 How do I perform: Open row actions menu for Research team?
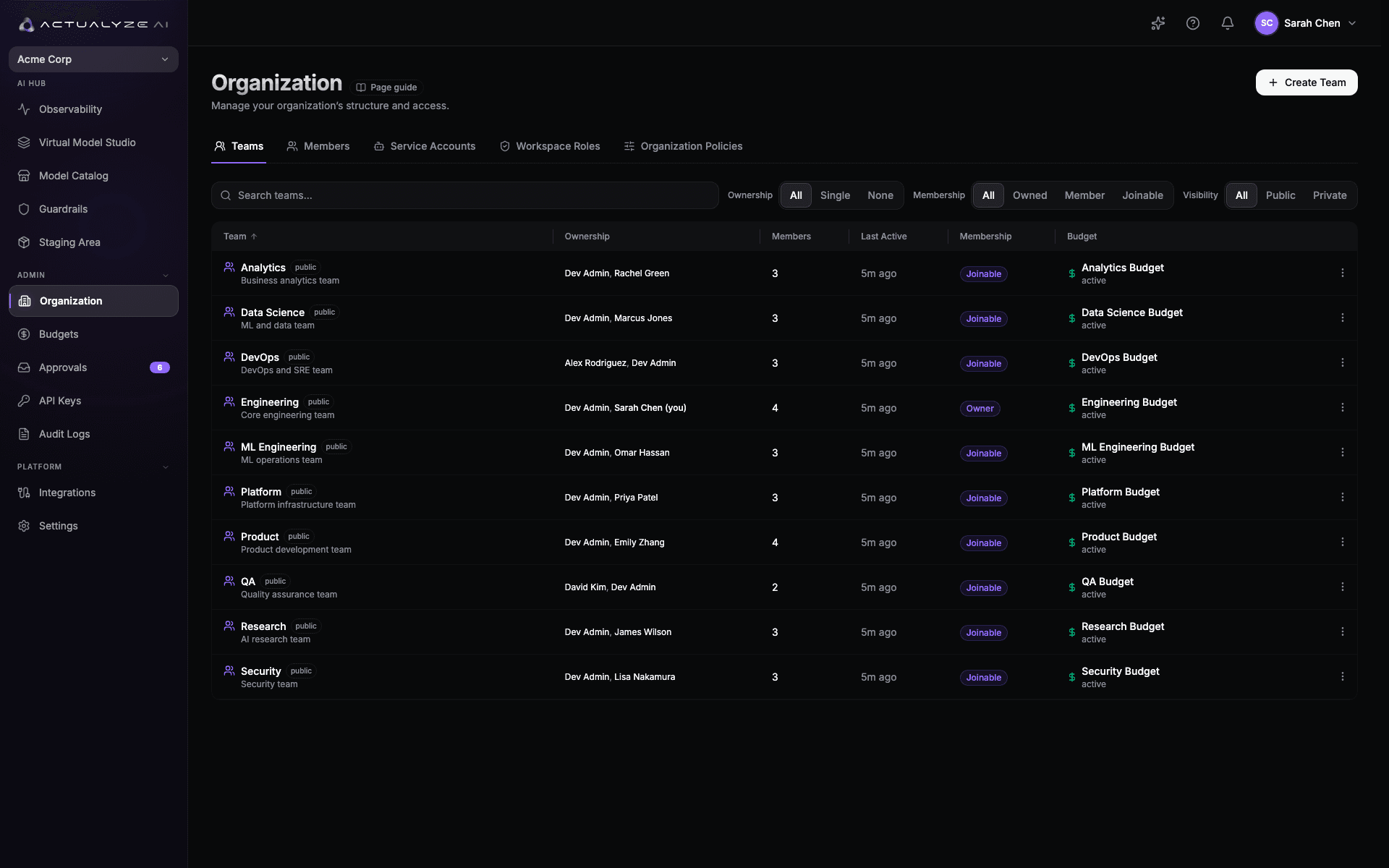coord(1342,632)
